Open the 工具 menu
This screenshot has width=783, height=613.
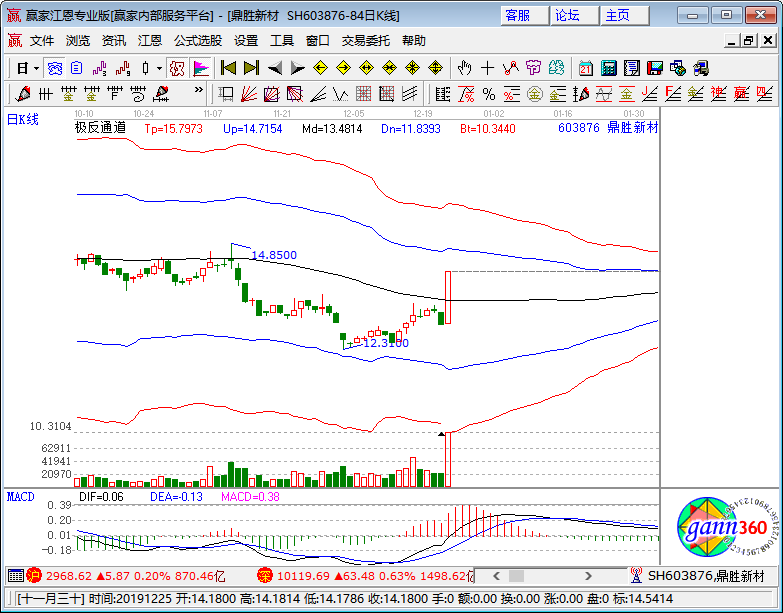(282, 41)
